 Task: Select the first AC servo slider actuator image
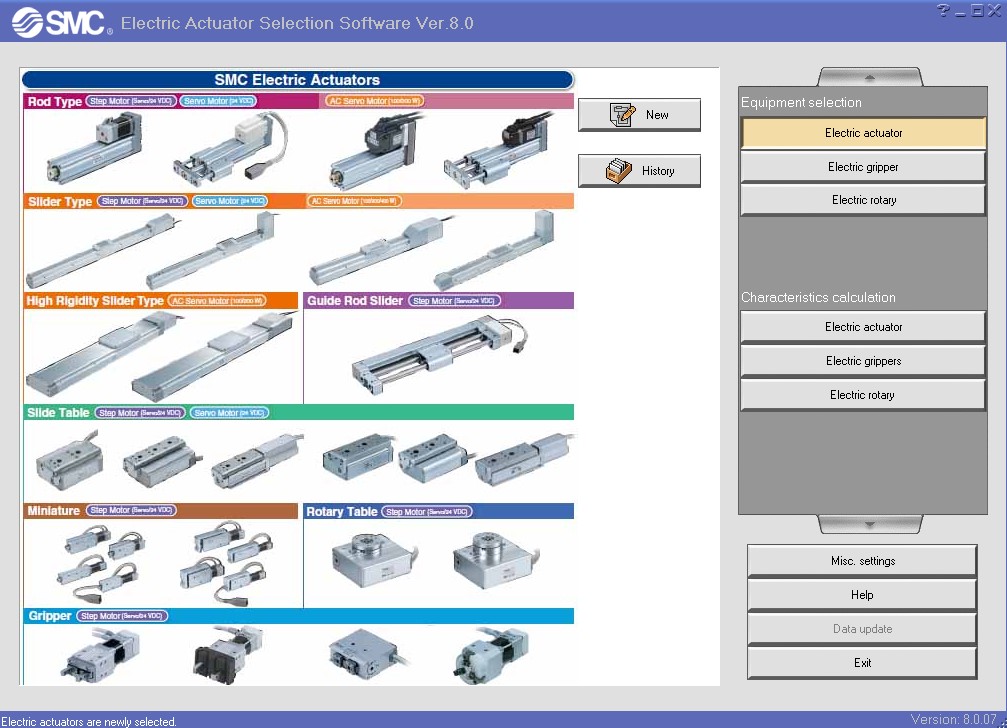click(380, 252)
